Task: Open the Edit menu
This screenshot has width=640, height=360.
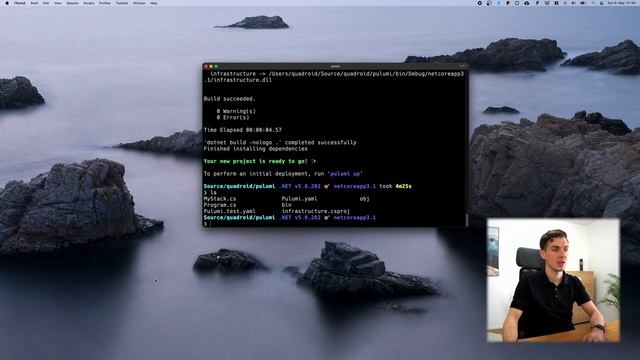Action: pyautogui.click(x=46, y=3)
